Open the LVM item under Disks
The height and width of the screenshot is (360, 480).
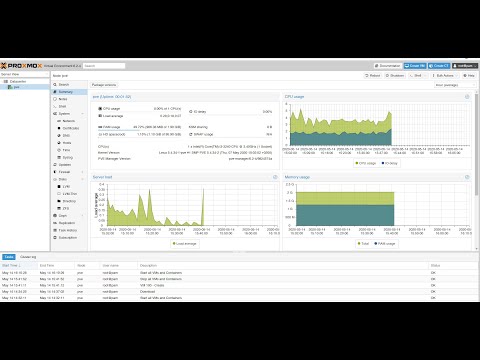coord(69,187)
